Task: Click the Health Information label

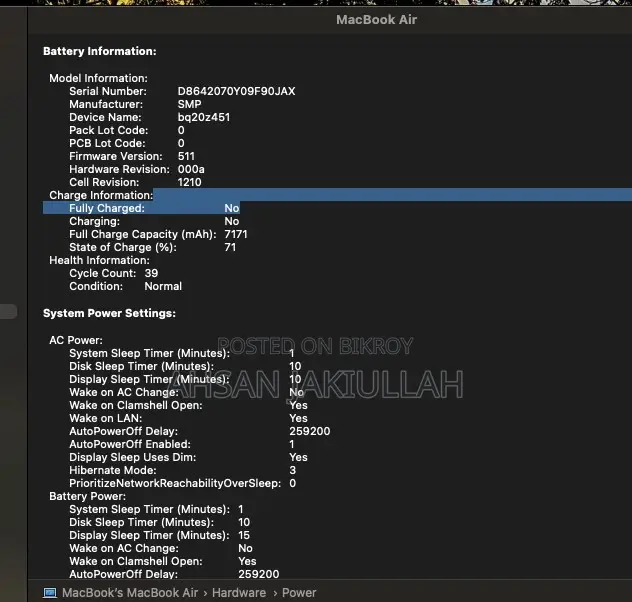Action: (99, 260)
